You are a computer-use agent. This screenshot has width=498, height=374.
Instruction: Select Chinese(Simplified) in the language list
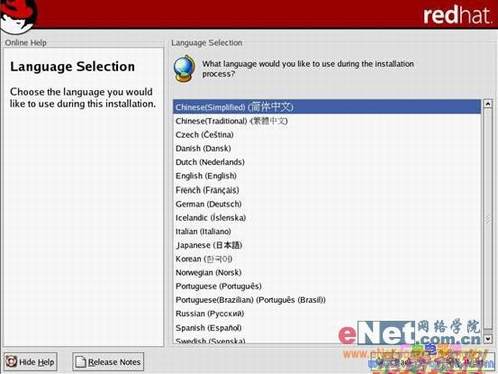tap(327, 107)
